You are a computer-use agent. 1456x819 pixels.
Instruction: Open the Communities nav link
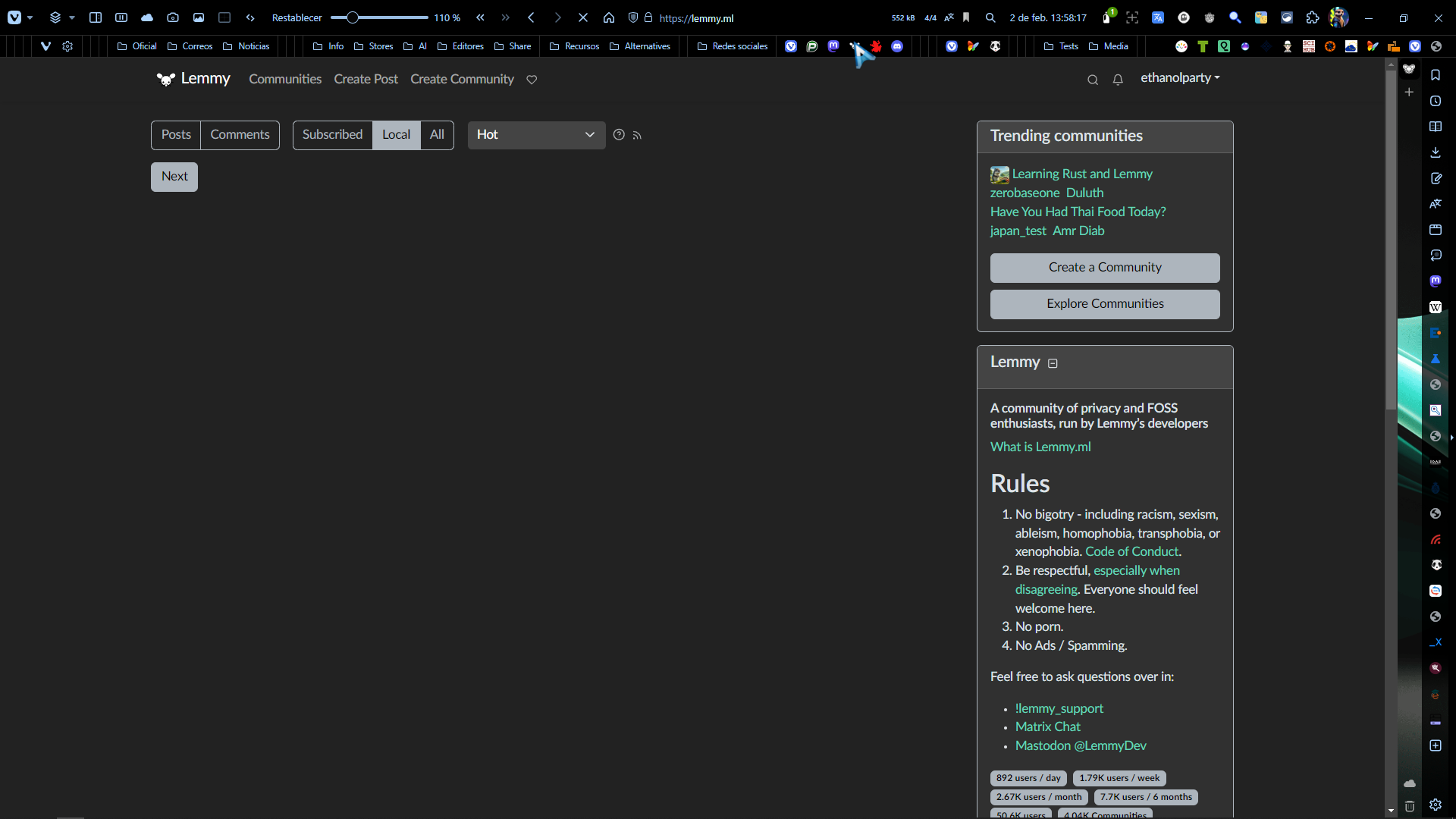pos(285,79)
